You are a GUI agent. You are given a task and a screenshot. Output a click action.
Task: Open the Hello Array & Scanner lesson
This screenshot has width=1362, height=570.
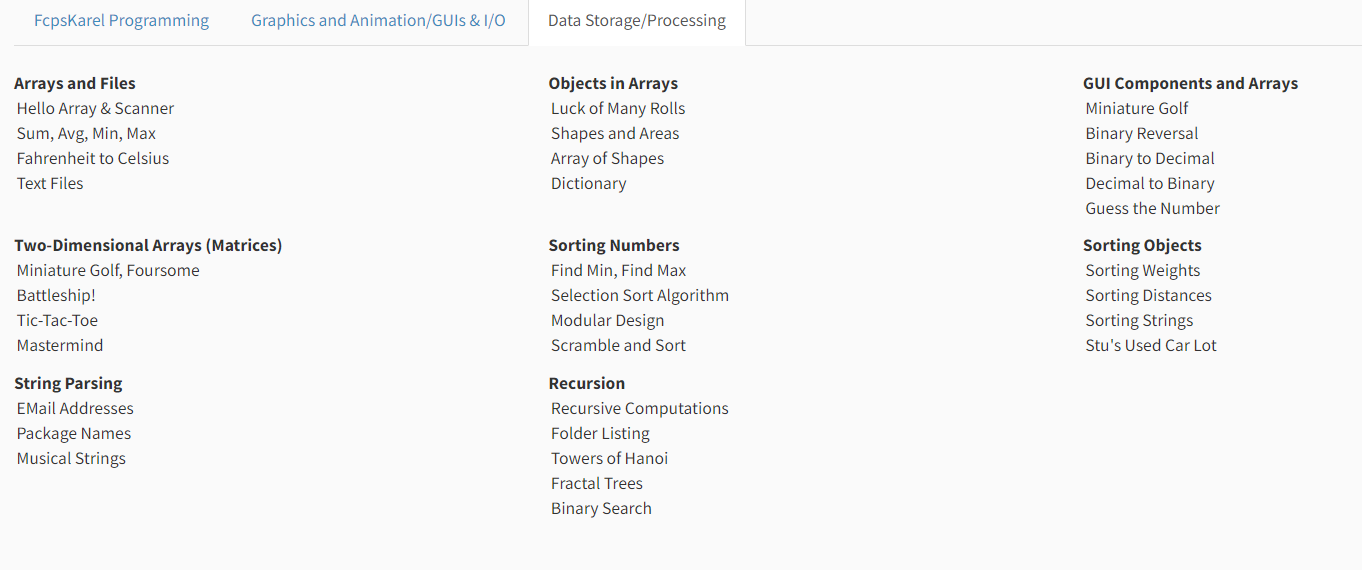[x=95, y=108]
